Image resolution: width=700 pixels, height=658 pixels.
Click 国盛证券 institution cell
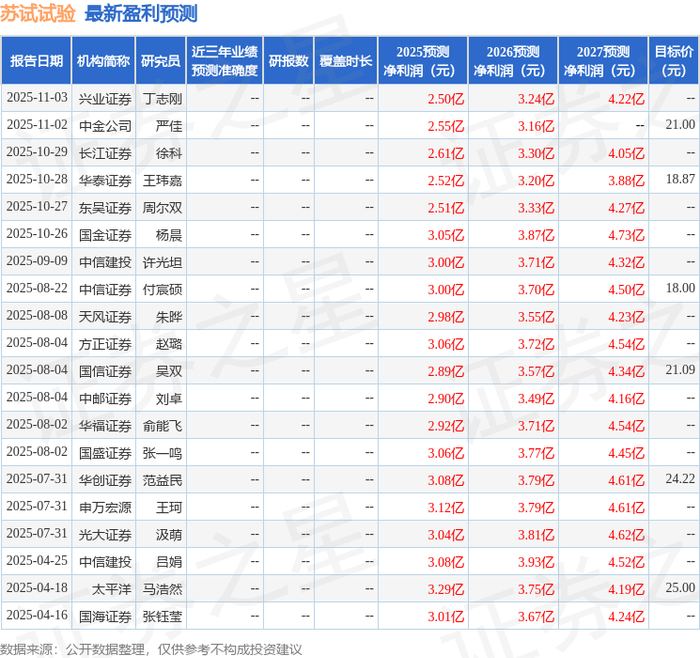(x=105, y=453)
